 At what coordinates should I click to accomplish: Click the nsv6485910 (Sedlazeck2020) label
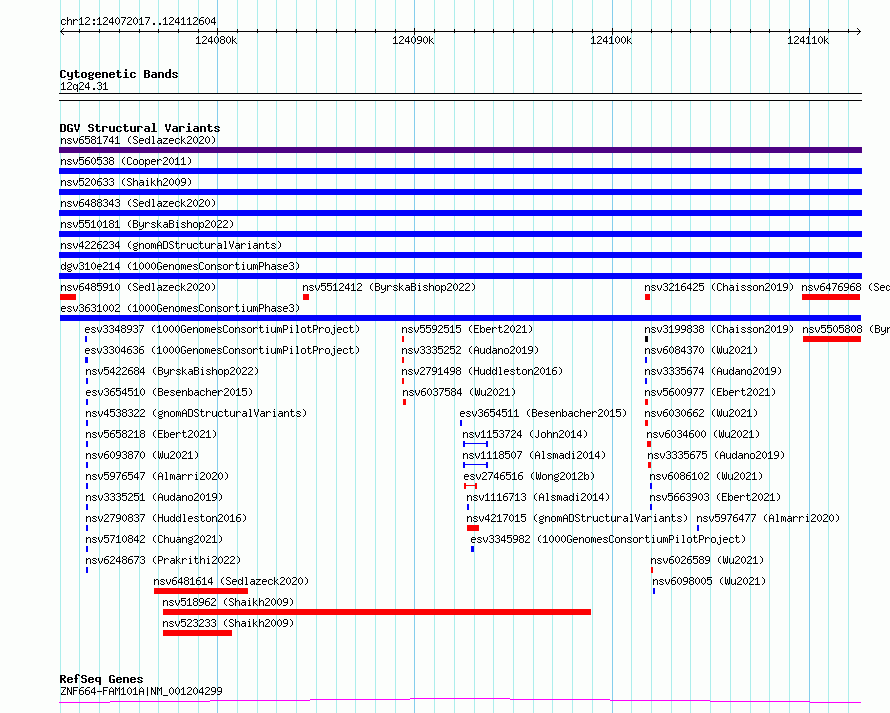[x=138, y=287]
